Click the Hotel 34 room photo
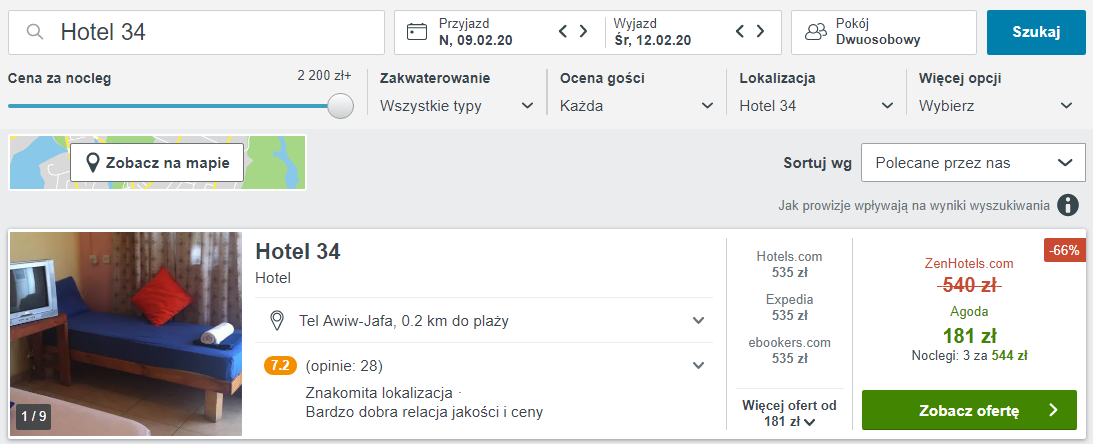Image resolution: width=1093 pixels, height=444 pixels. click(125, 334)
